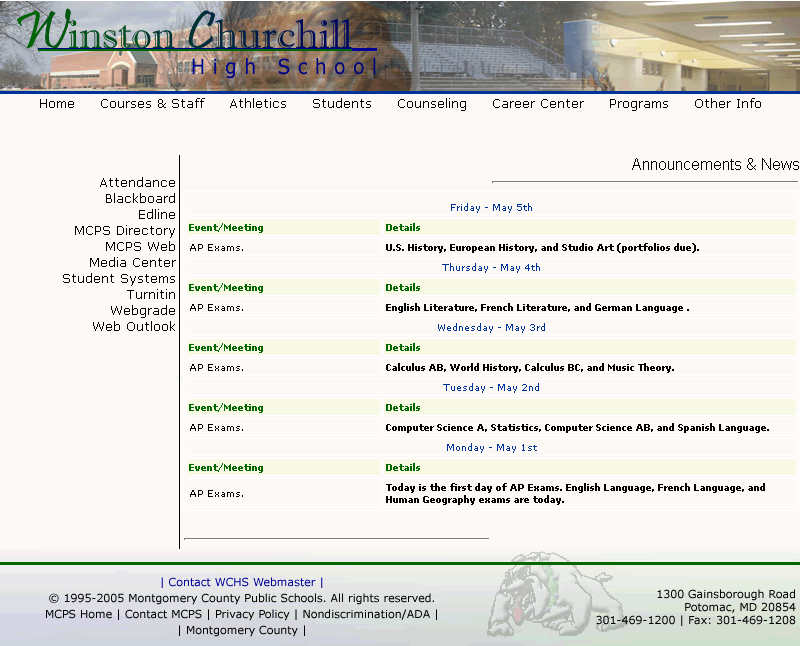Open the Attendance sidebar link
800x646 pixels.
click(137, 183)
